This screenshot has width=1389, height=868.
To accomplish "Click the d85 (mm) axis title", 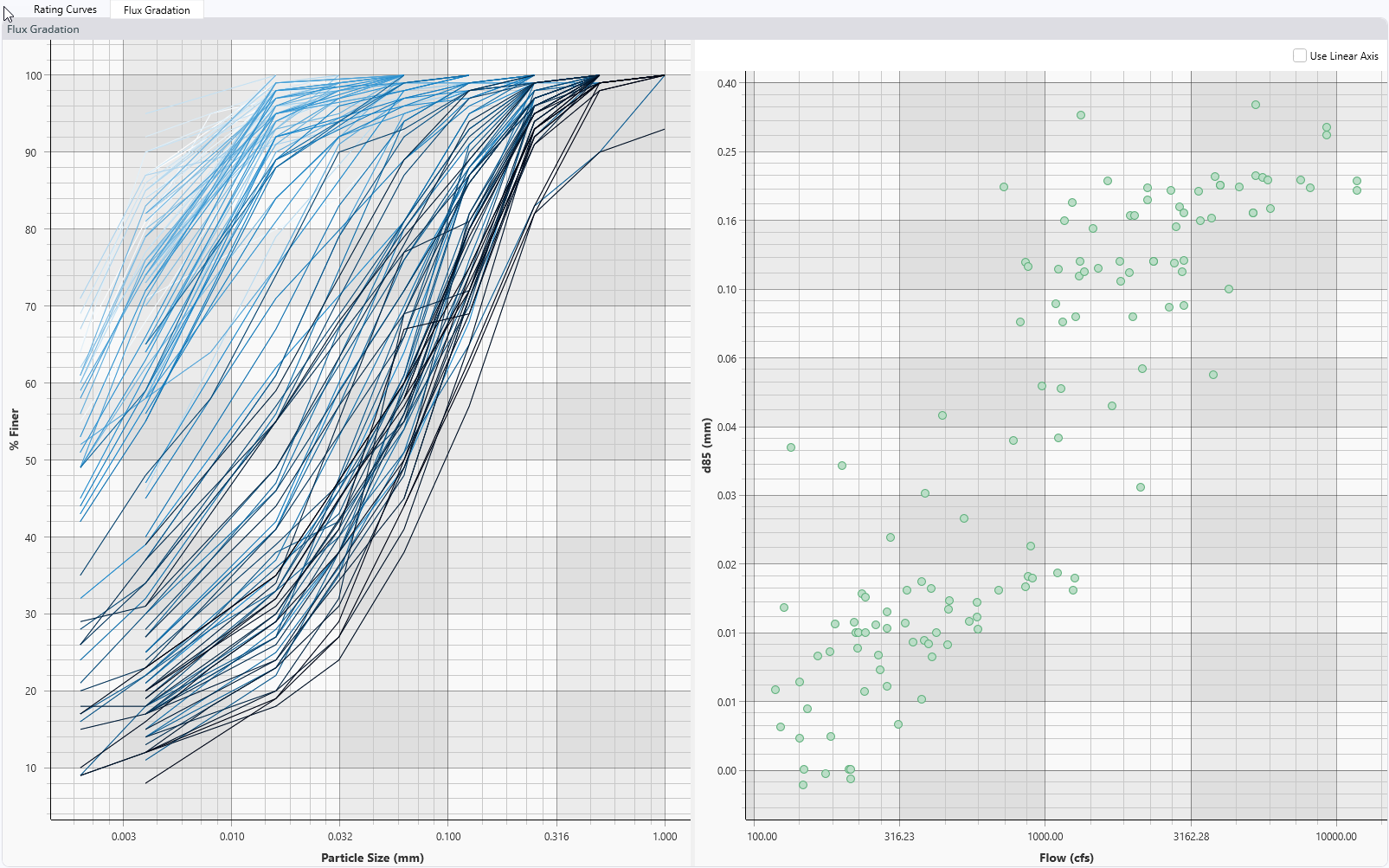I will [706, 445].
